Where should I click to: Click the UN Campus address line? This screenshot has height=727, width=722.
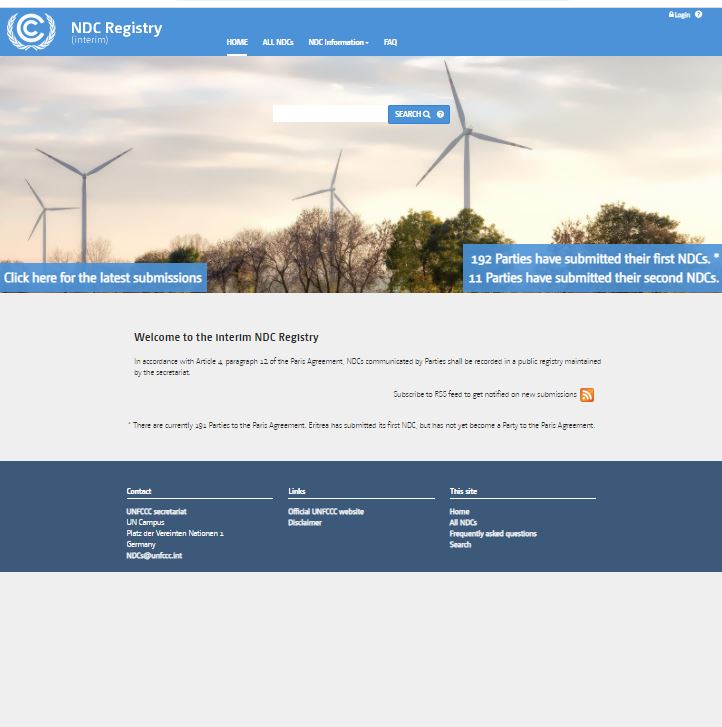145,523
